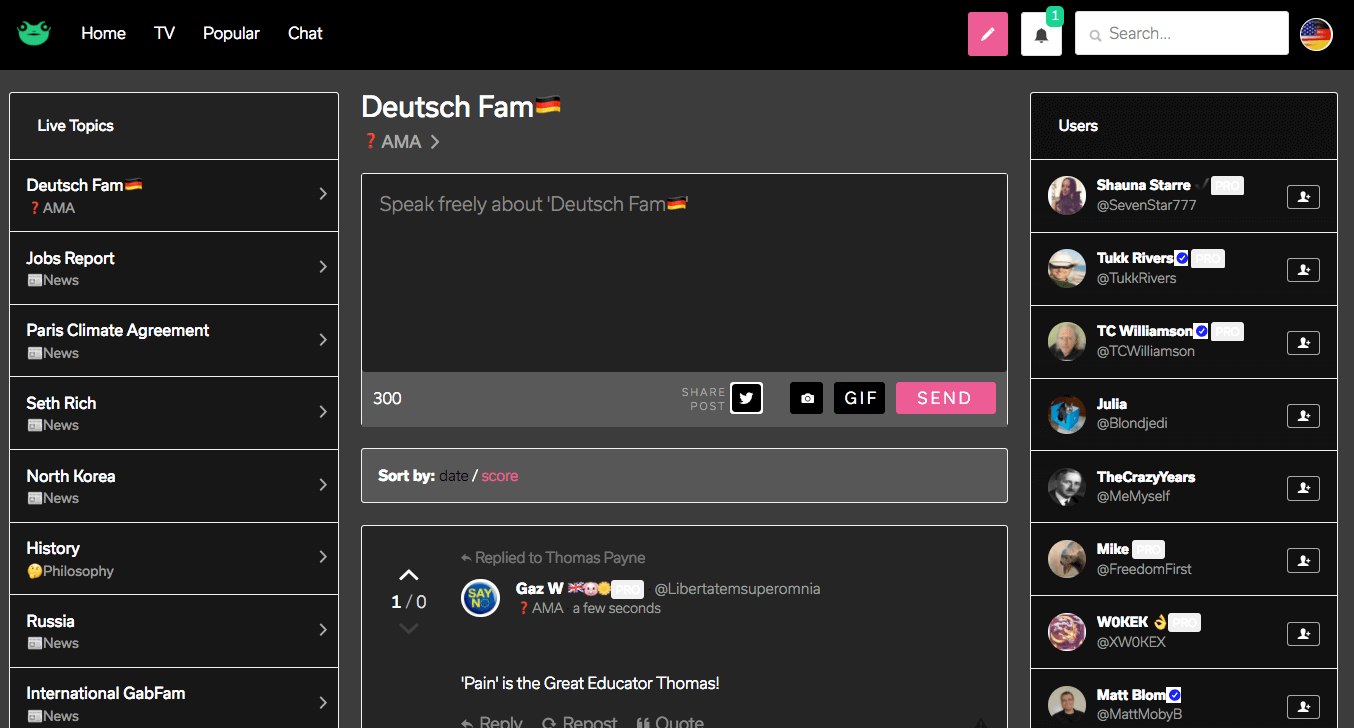Expand the Paris Climate Agreement topic
Viewport: 1354px width, 728px height.
click(x=322, y=340)
